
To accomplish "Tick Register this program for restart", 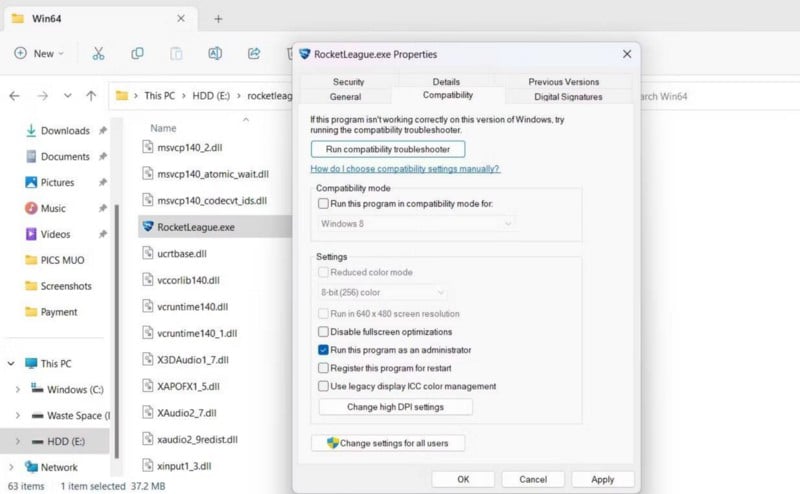I will point(323,368).
